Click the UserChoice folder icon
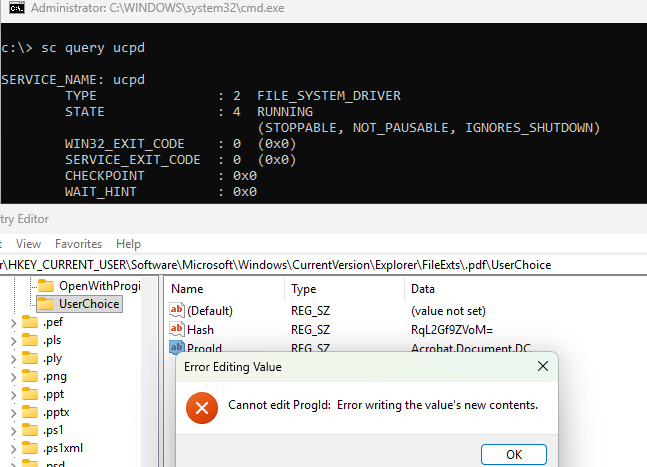The height and width of the screenshot is (467, 647). 46,304
